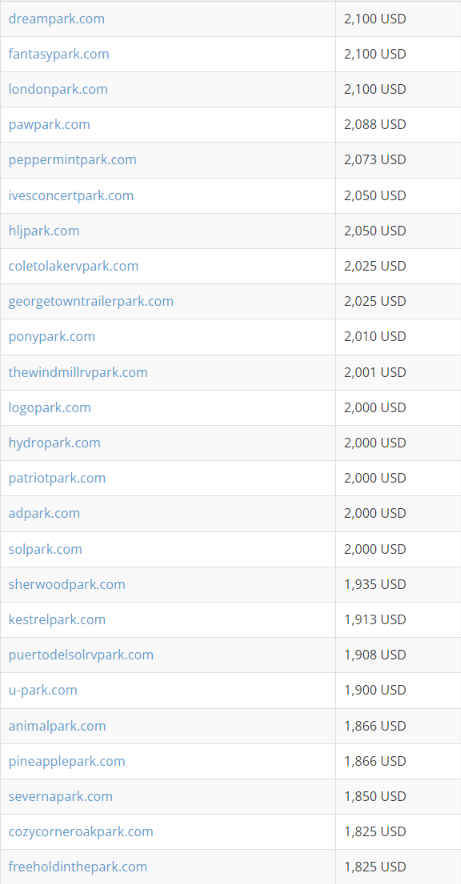Select the peppermintpark.com link

72,160
